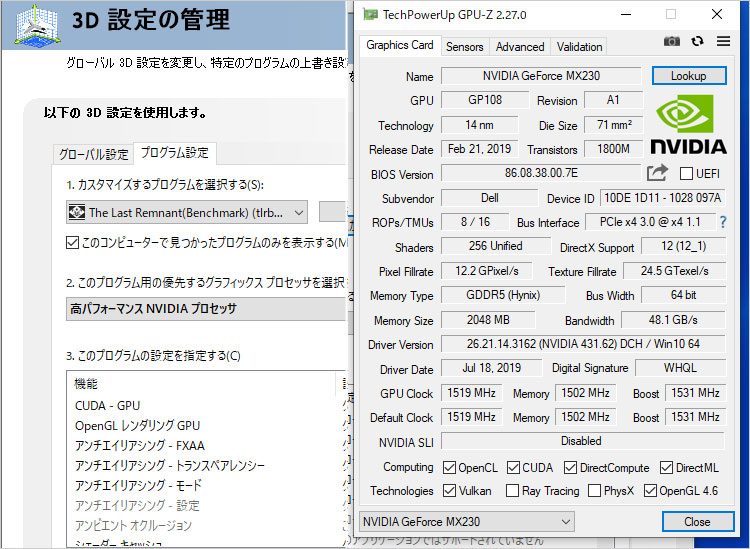The image size is (750, 549).
Task: Click the Shaders value 256 Unified
Action: (496, 246)
